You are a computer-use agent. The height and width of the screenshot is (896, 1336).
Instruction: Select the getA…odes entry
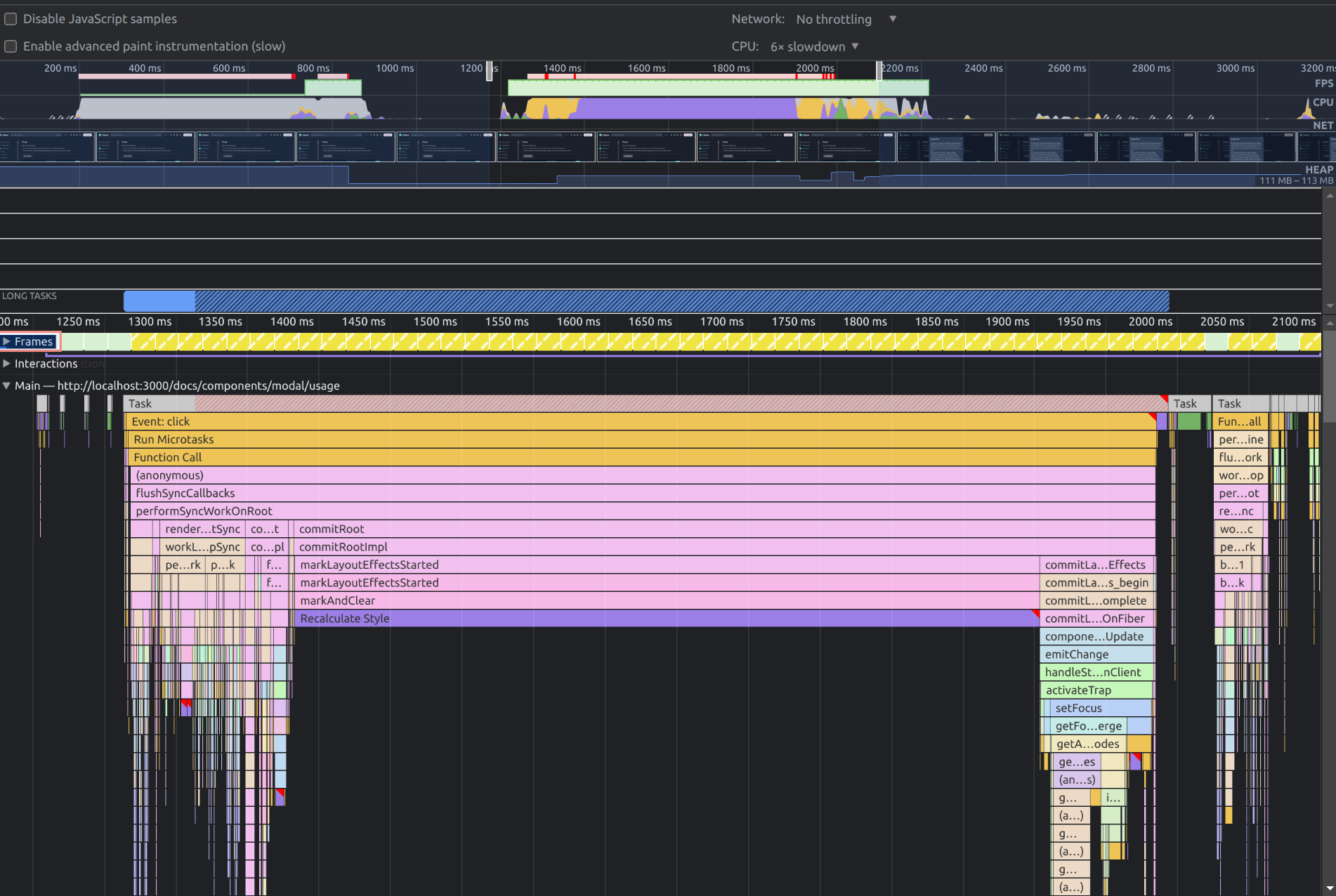[x=1089, y=744]
